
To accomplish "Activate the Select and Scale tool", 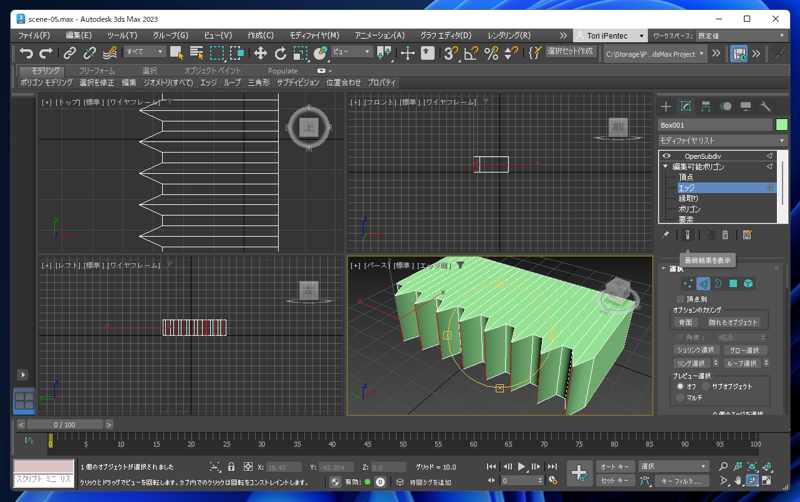I will (301, 53).
